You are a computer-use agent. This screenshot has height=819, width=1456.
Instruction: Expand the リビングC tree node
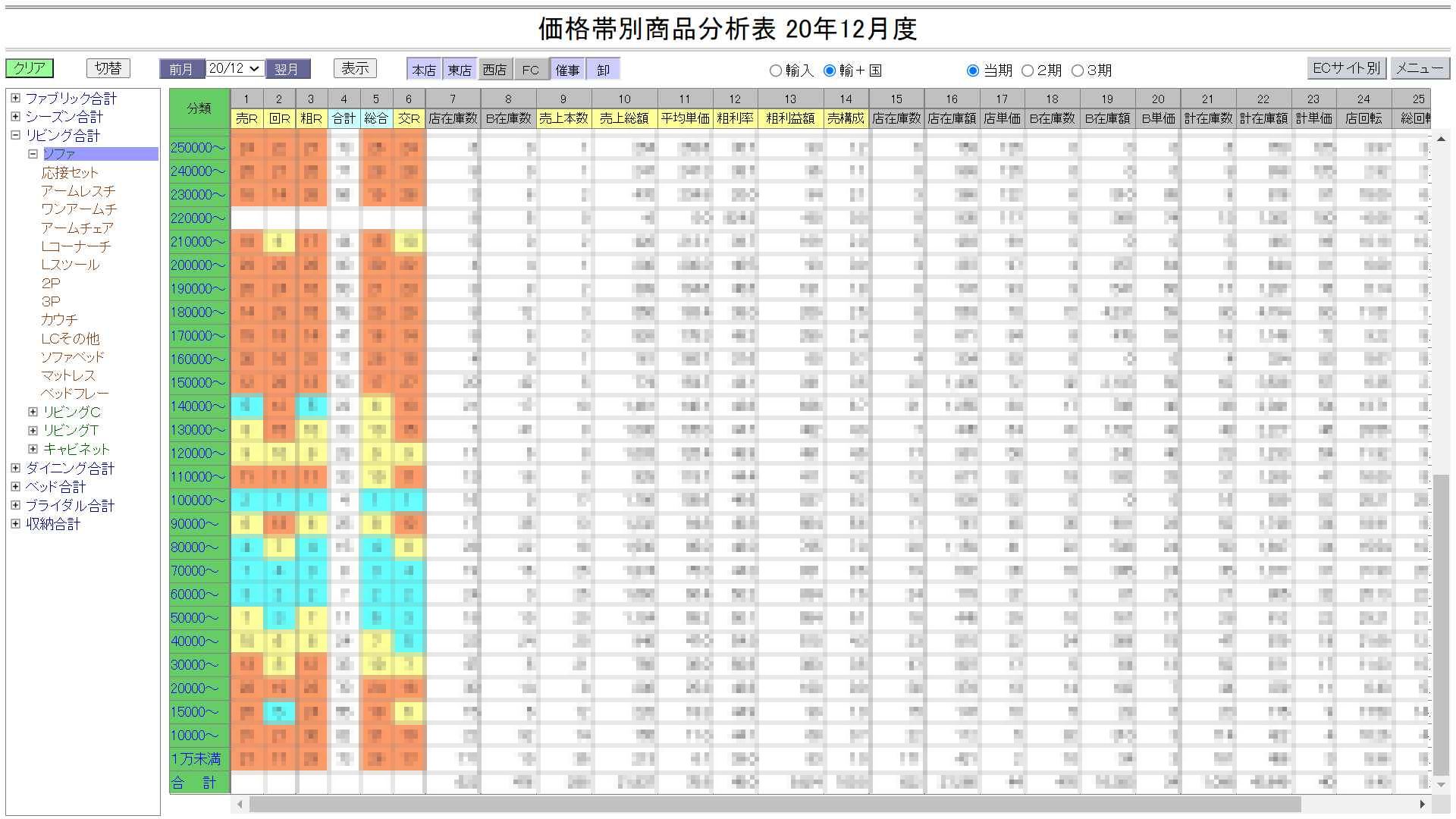[33, 412]
